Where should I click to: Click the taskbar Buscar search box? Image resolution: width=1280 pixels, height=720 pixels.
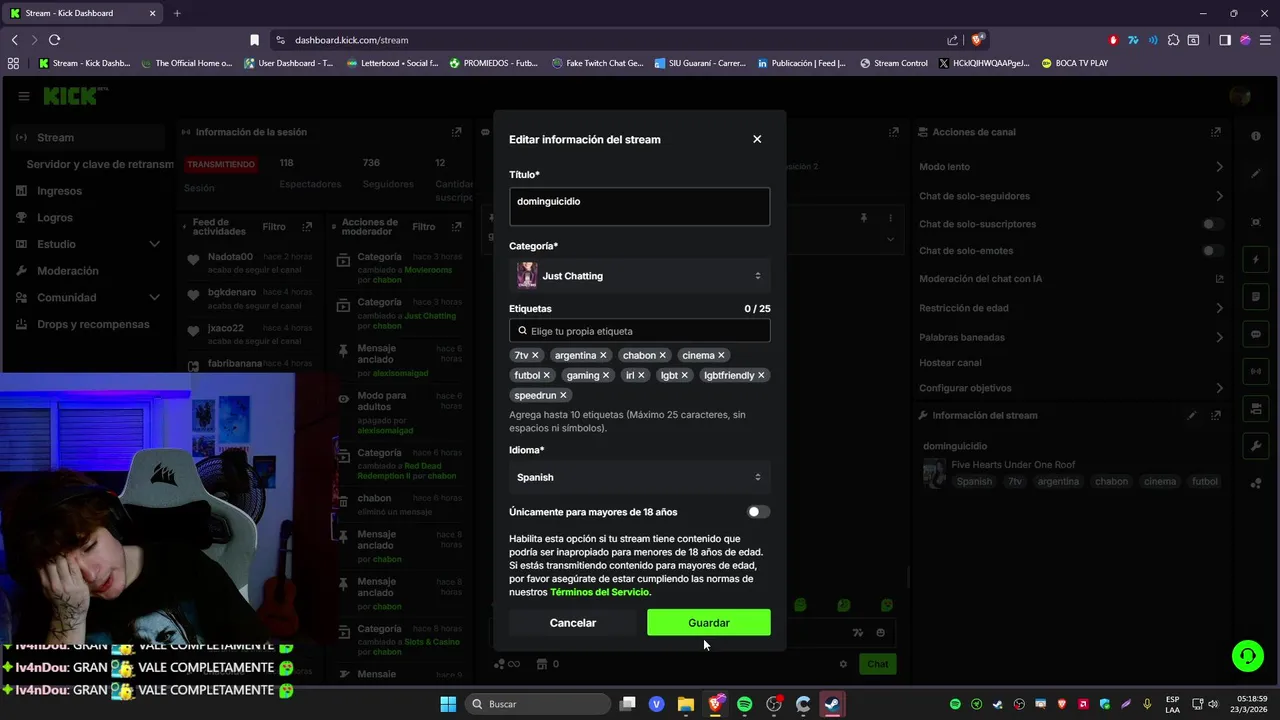click(536, 704)
